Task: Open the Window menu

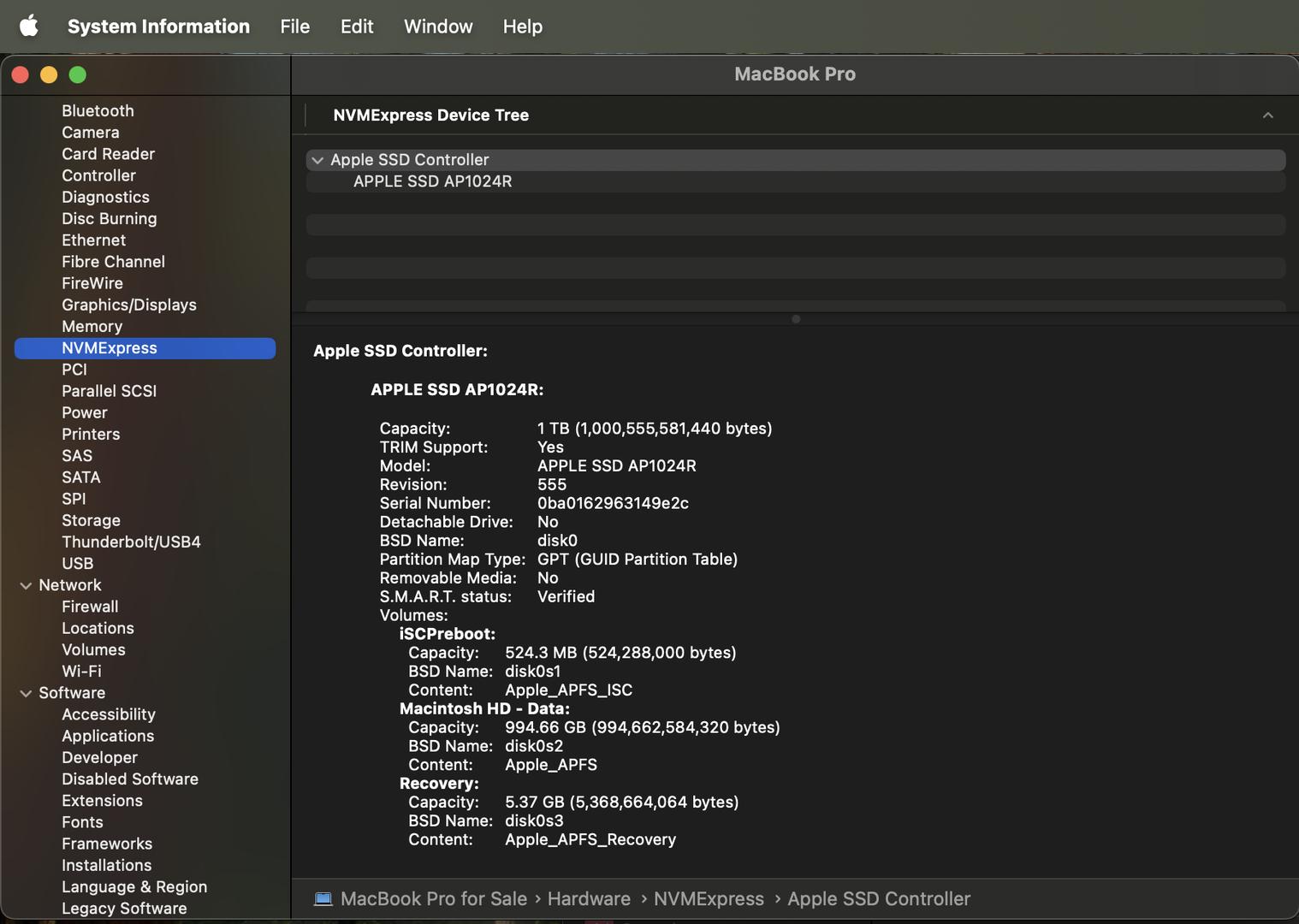Action: (x=438, y=27)
